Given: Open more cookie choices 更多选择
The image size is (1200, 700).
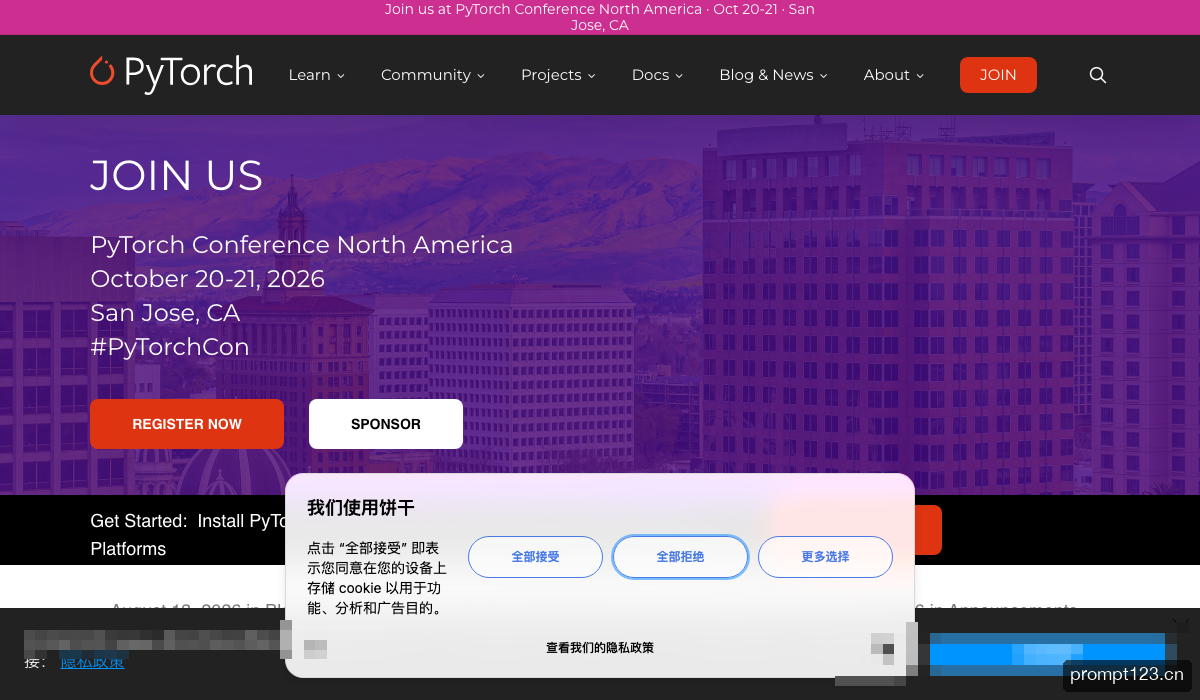Looking at the screenshot, I should point(825,557).
